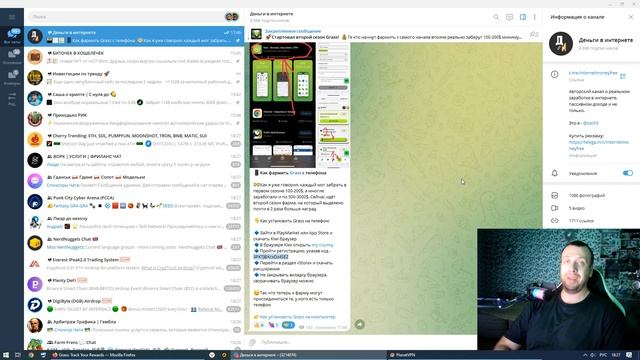The image size is (640, 360).
Task: Open the DigiByte (DGB) Airdrop chat
Action: [134, 305]
